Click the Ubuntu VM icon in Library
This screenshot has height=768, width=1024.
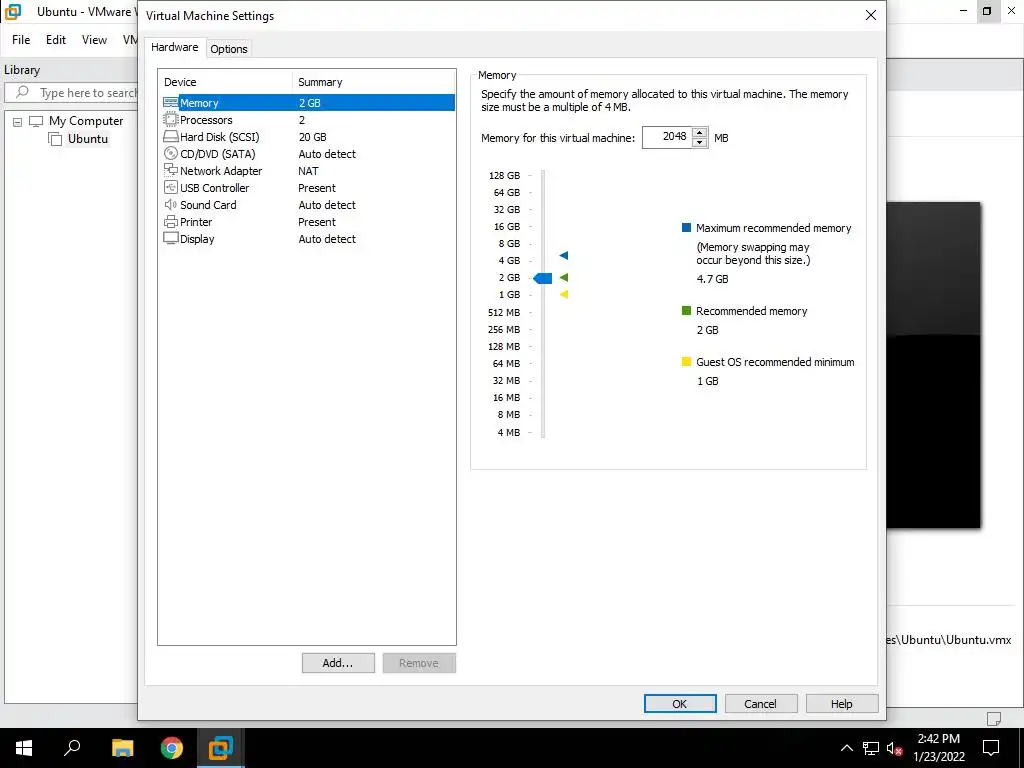[x=56, y=138]
